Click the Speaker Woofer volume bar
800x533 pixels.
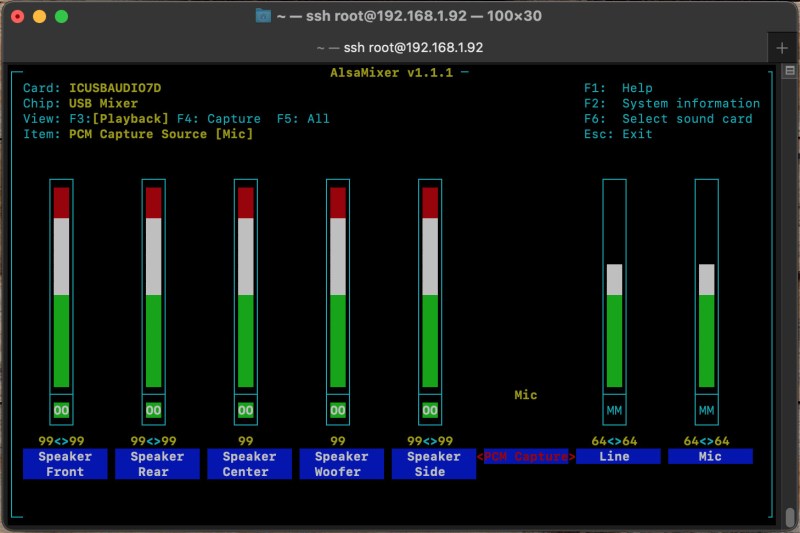coord(338,287)
